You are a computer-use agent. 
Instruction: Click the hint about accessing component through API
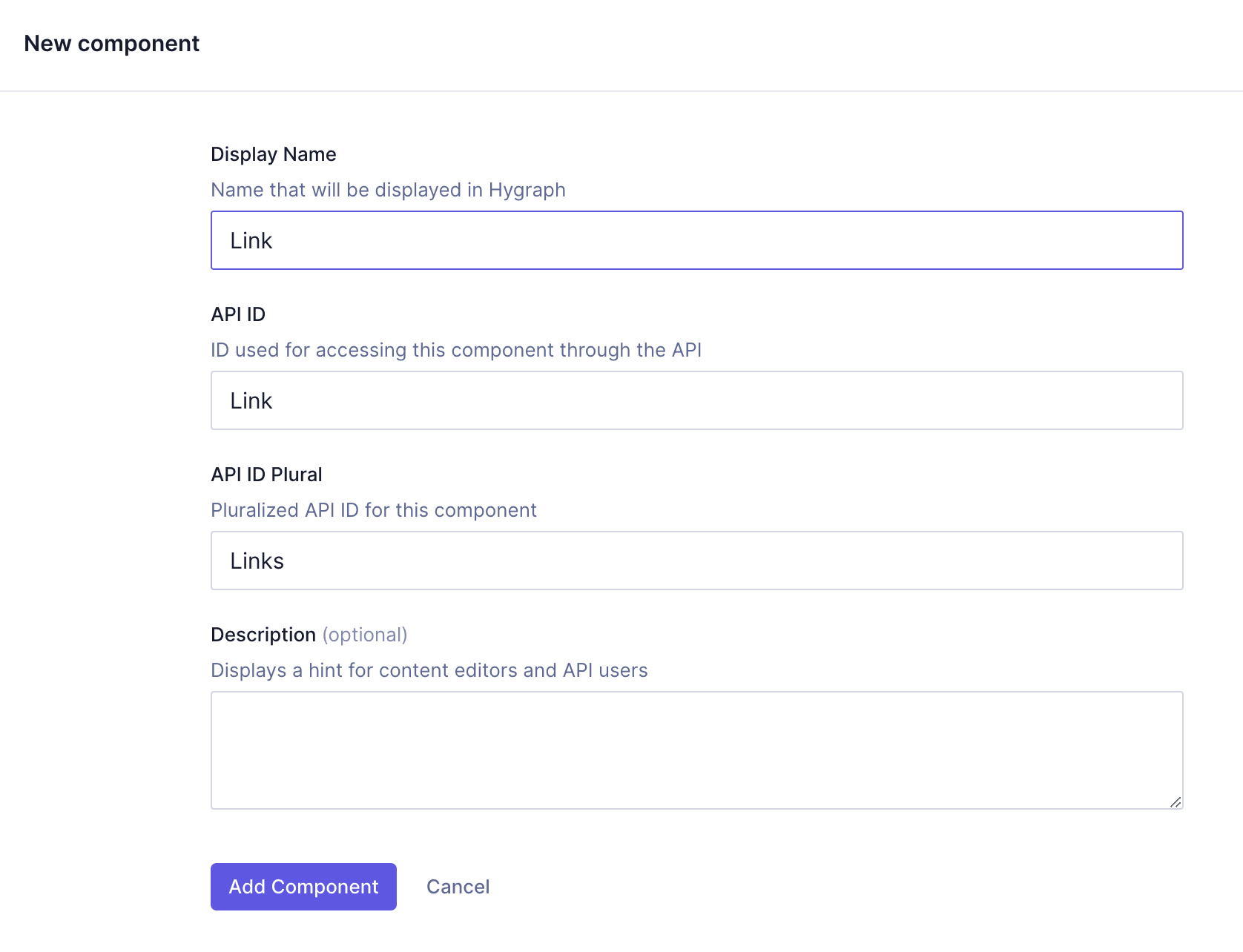click(x=456, y=350)
